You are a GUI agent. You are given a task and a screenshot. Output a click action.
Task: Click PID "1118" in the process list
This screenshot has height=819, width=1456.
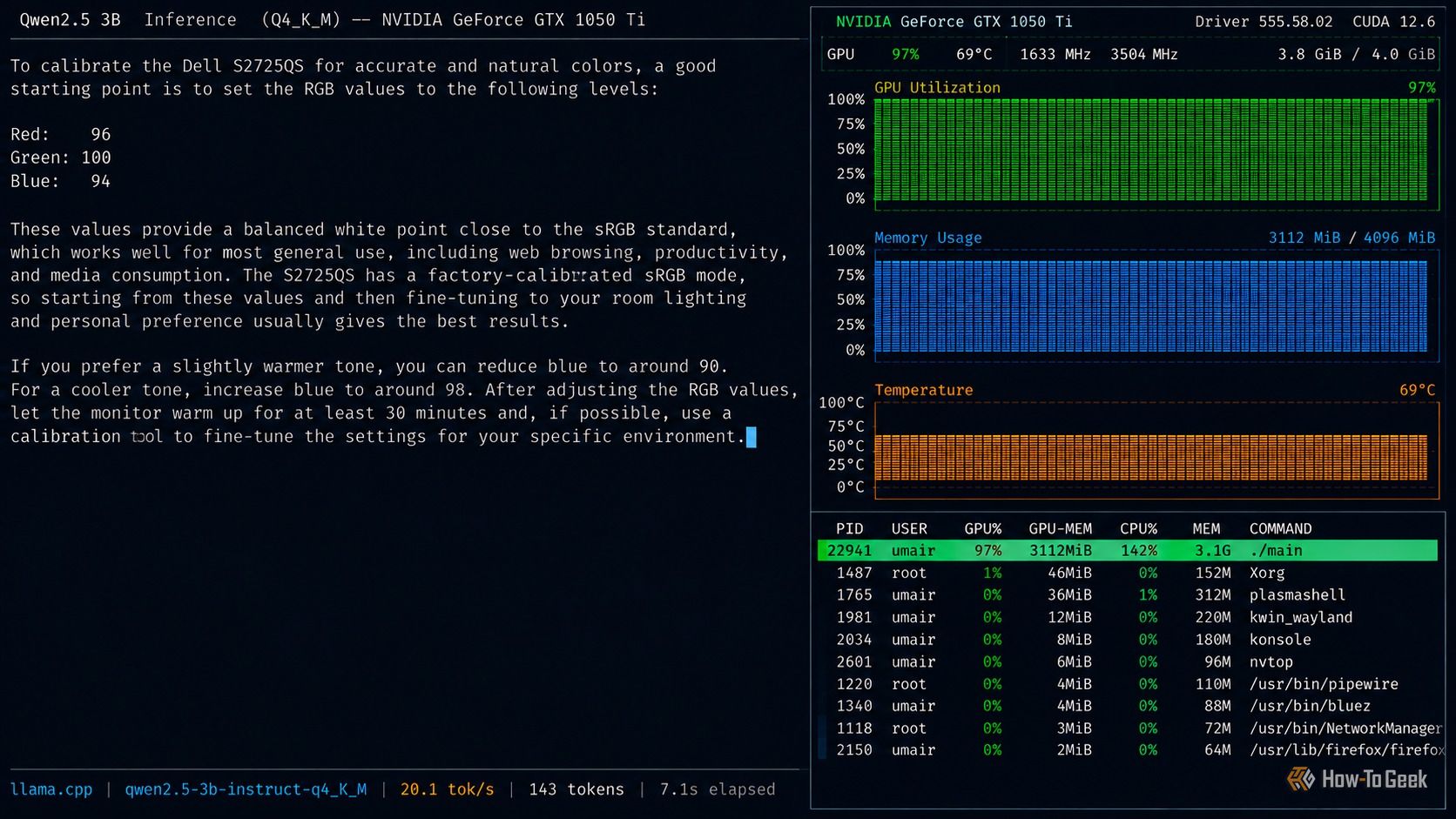[853, 728]
